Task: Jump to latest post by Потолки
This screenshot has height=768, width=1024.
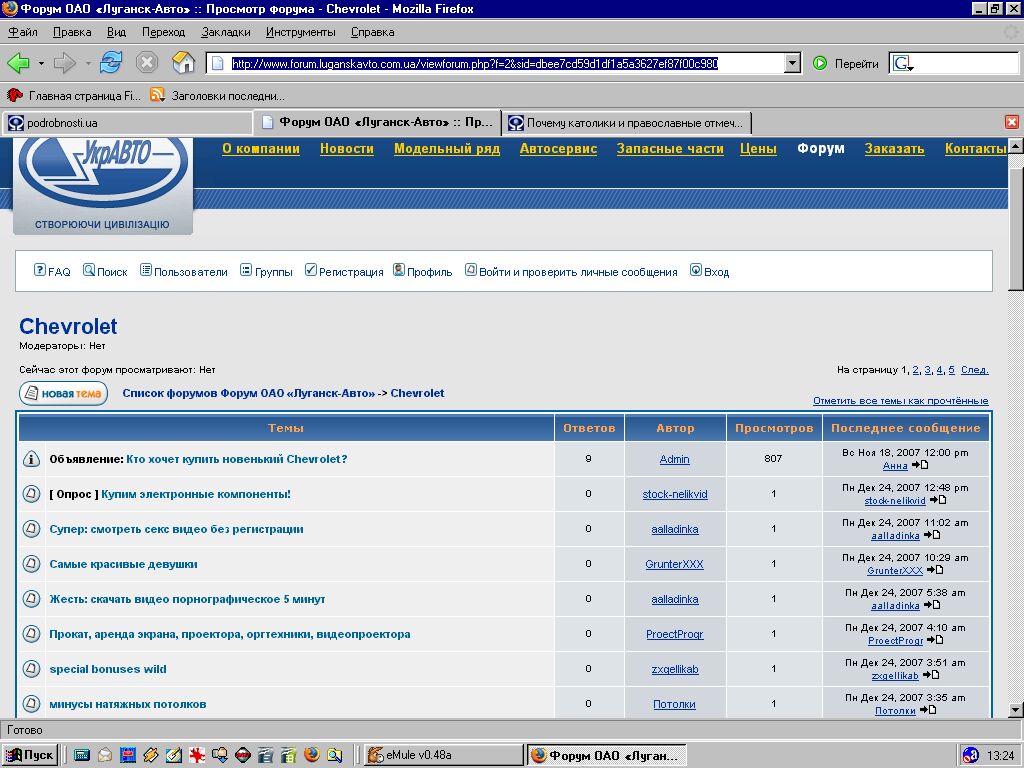Action: (x=927, y=710)
